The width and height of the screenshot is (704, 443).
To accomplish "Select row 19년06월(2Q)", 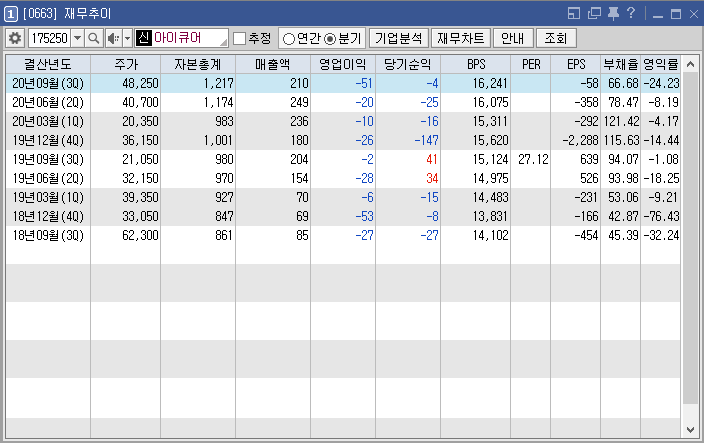I will [343, 179].
